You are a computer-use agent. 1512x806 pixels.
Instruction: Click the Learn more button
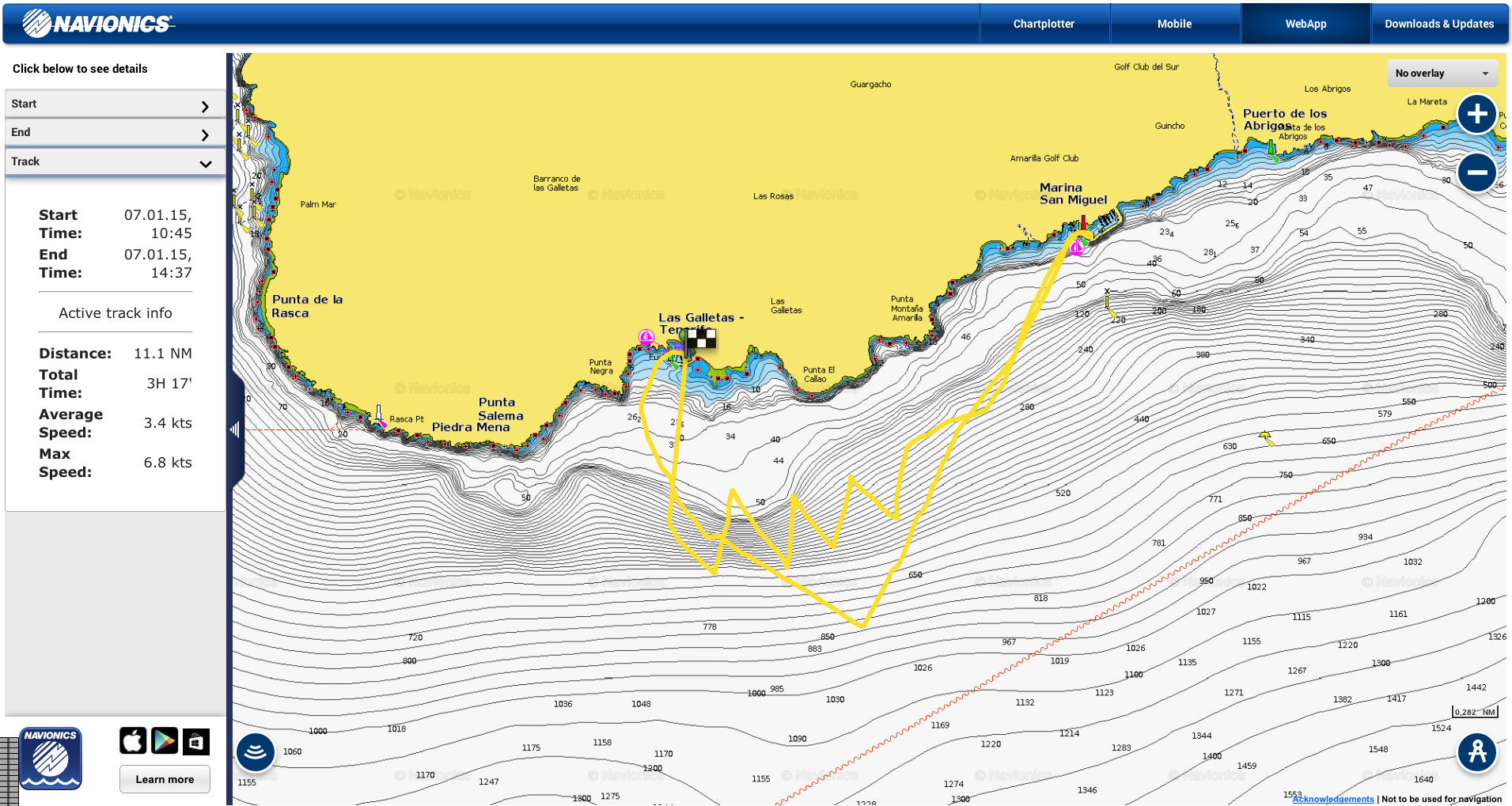pyautogui.click(x=165, y=779)
